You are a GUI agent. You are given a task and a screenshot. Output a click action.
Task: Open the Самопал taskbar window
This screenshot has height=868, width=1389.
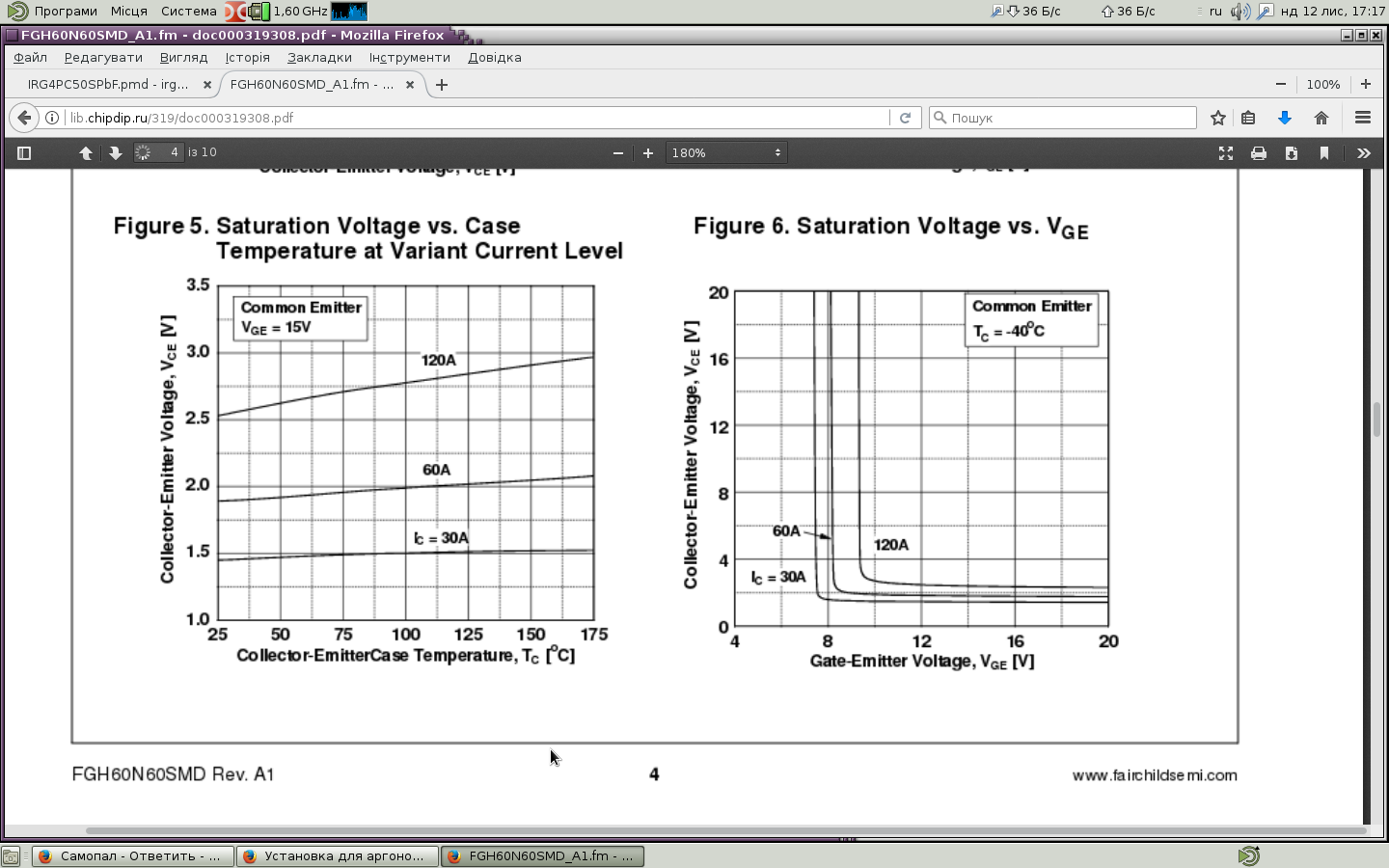coord(133,856)
